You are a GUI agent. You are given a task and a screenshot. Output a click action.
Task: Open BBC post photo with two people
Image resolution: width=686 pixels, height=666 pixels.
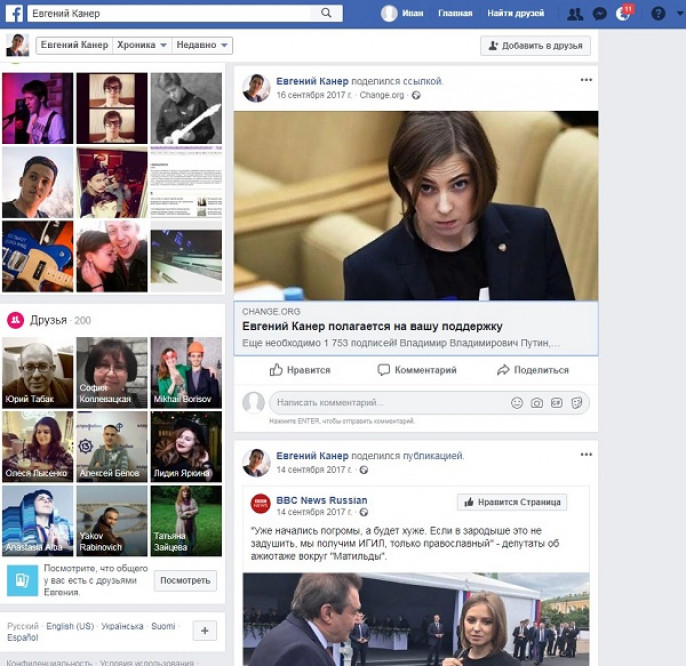tap(416, 619)
